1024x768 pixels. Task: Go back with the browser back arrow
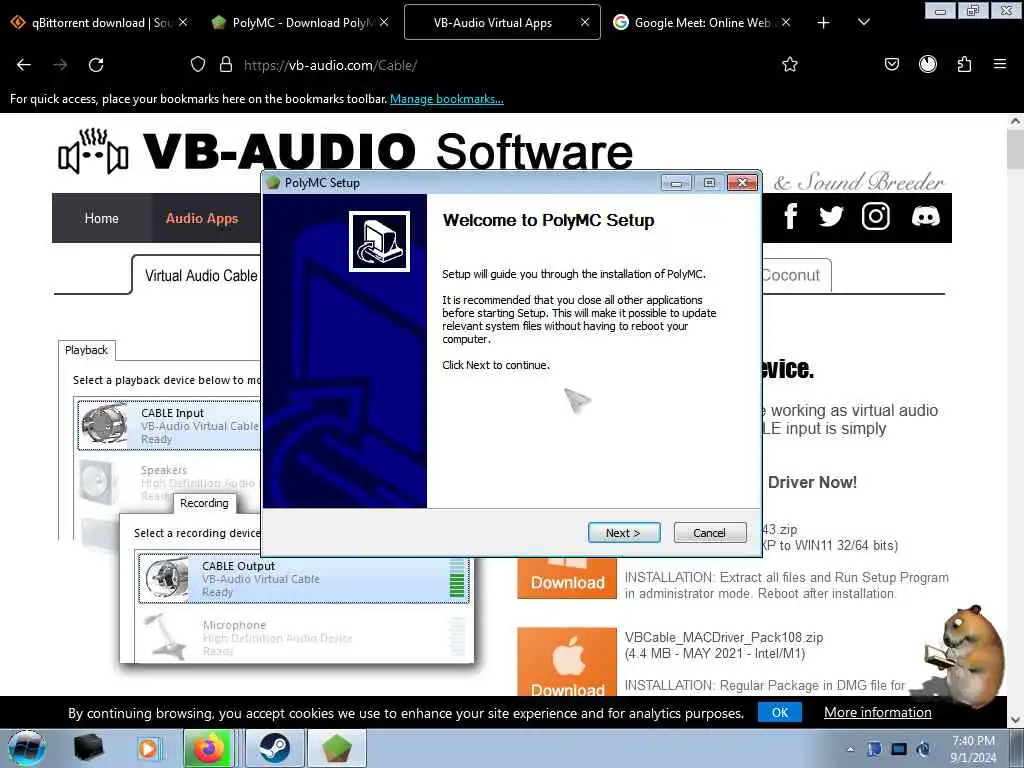point(24,65)
